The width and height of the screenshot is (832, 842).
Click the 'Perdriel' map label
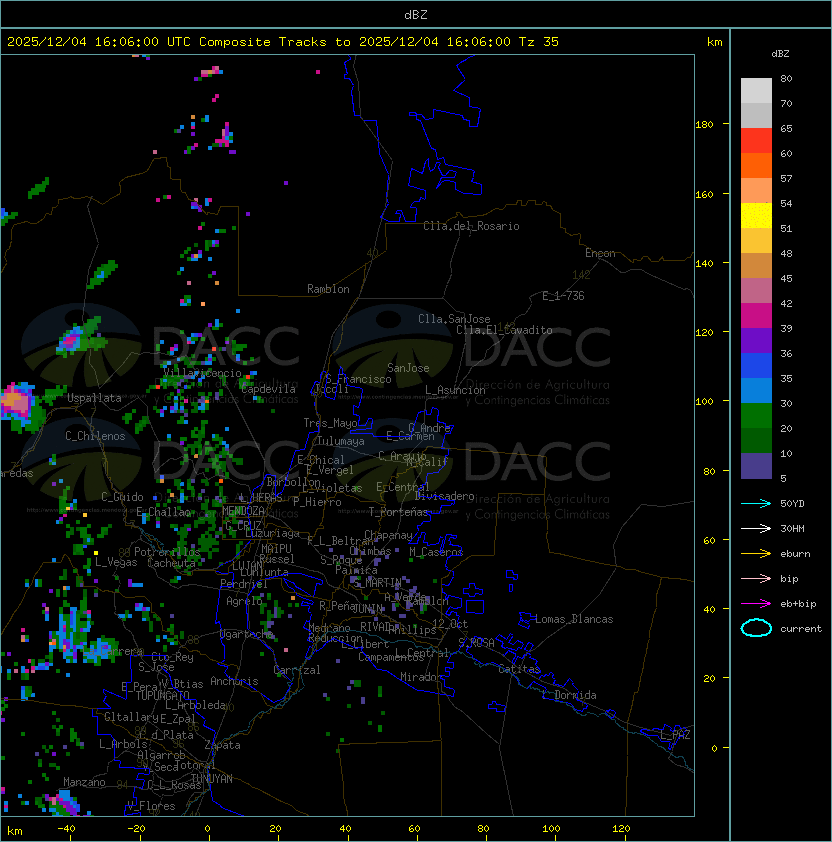point(244,584)
